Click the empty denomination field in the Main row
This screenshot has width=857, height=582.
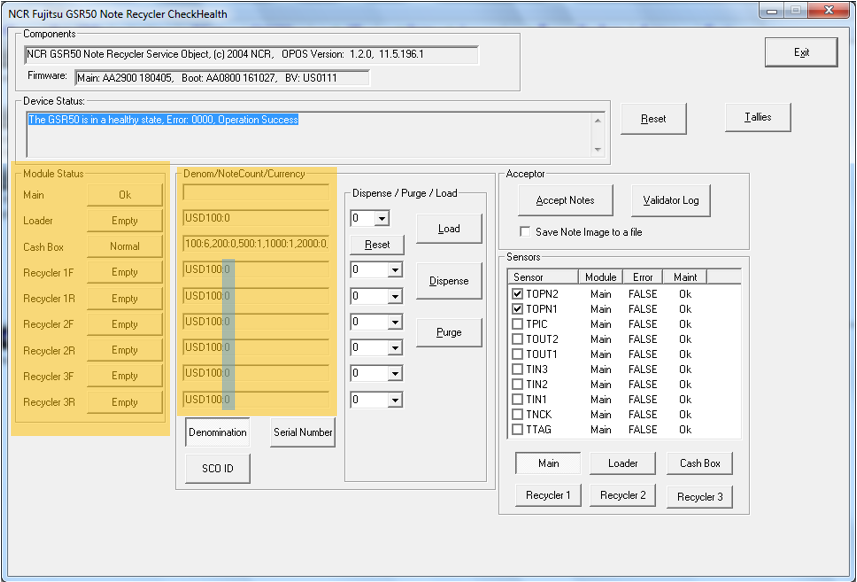click(256, 192)
